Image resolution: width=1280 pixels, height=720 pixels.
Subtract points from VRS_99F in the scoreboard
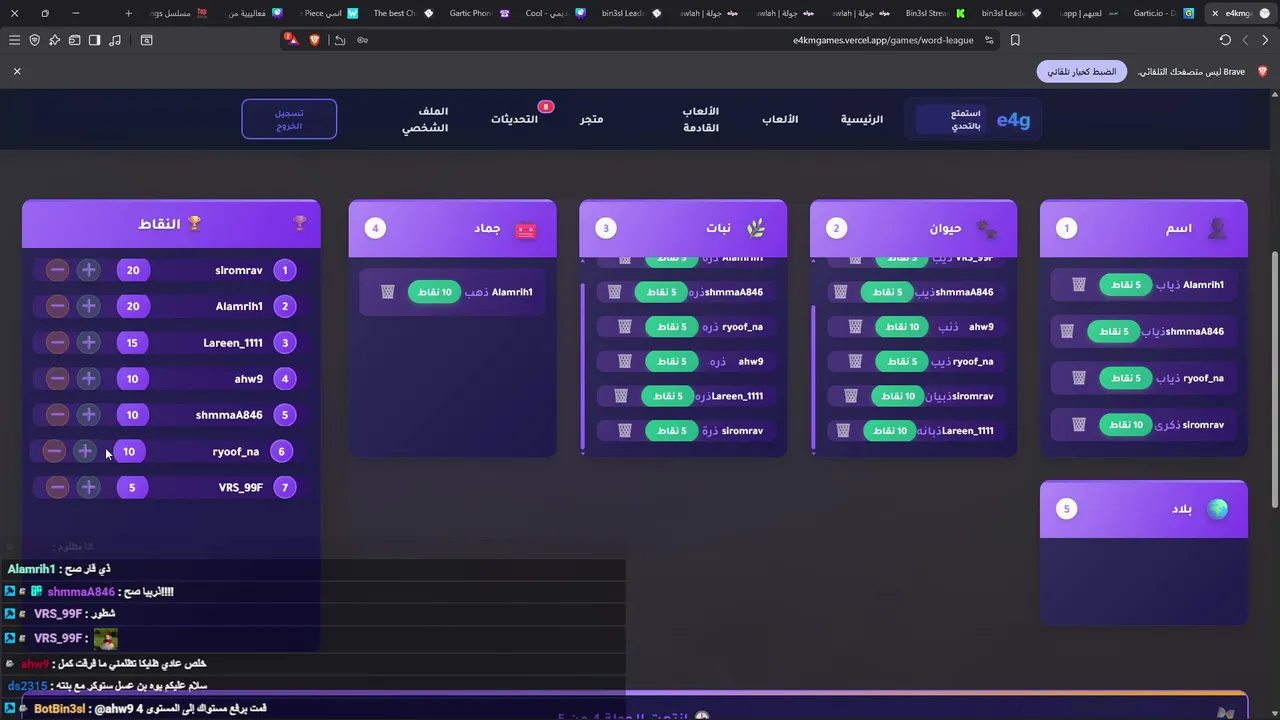point(57,487)
